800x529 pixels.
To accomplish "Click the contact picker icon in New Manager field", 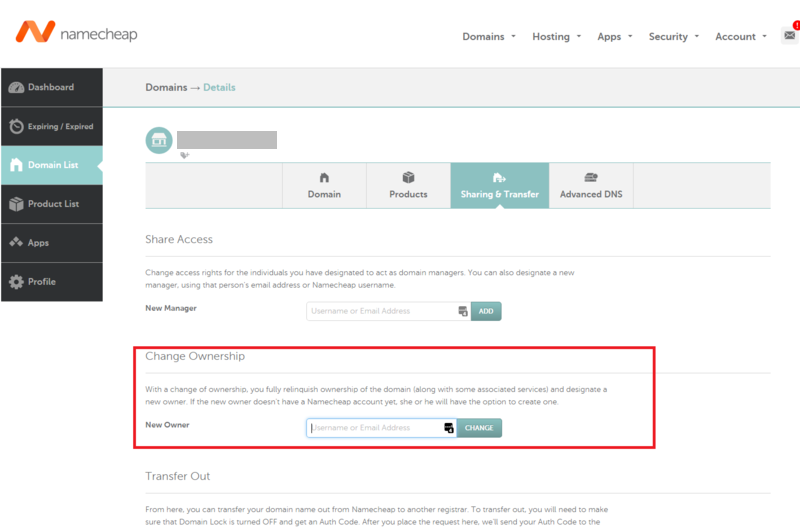I will tap(463, 312).
